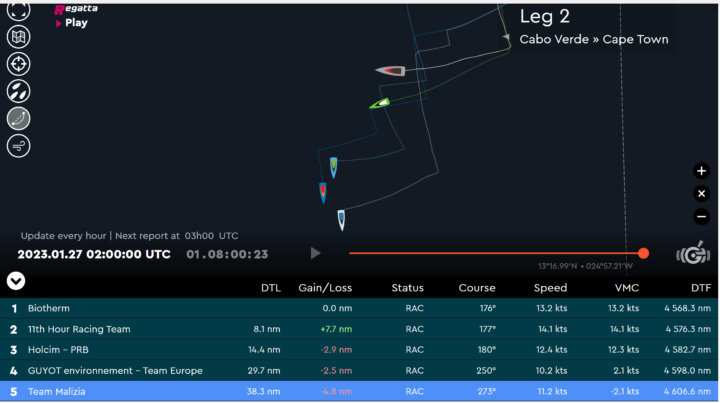Click the 29.7 nm DTL value

[264, 370]
